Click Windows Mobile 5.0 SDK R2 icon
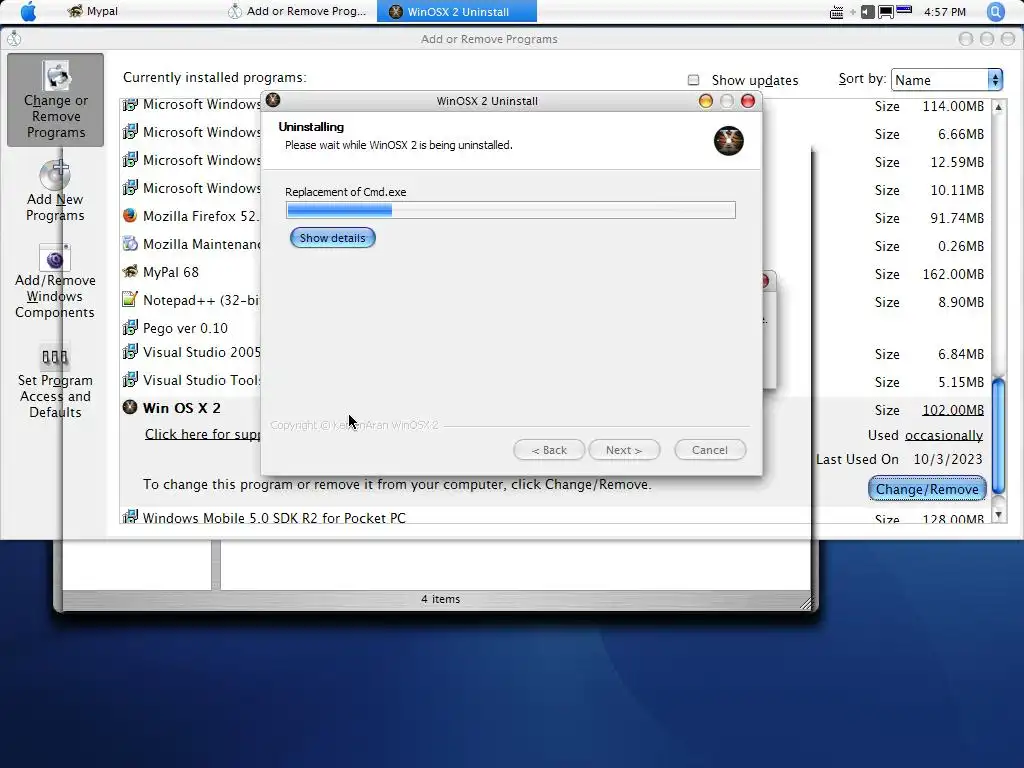The height and width of the screenshot is (768, 1024). click(x=130, y=517)
